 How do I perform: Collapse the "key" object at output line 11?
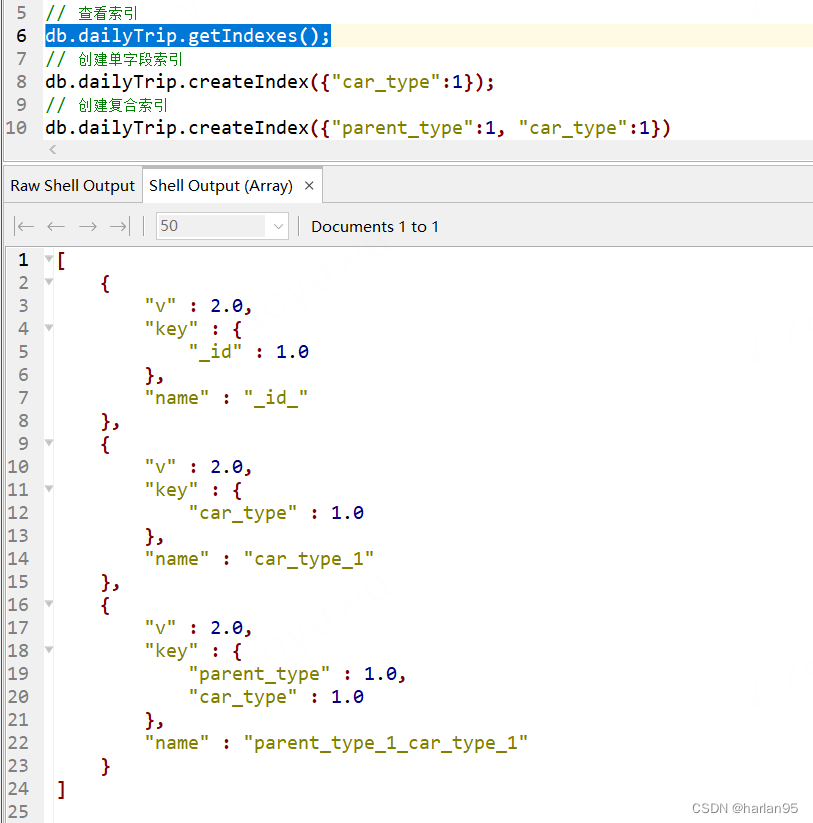click(49, 489)
